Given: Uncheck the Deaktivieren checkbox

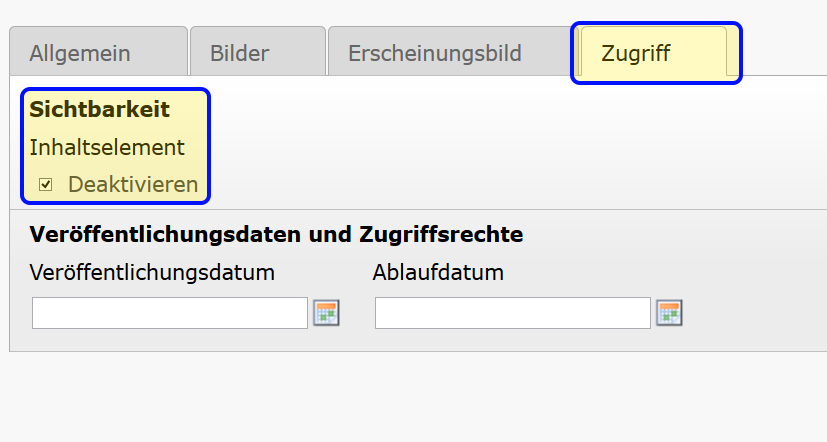Looking at the screenshot, I should [x=46, y=185].
